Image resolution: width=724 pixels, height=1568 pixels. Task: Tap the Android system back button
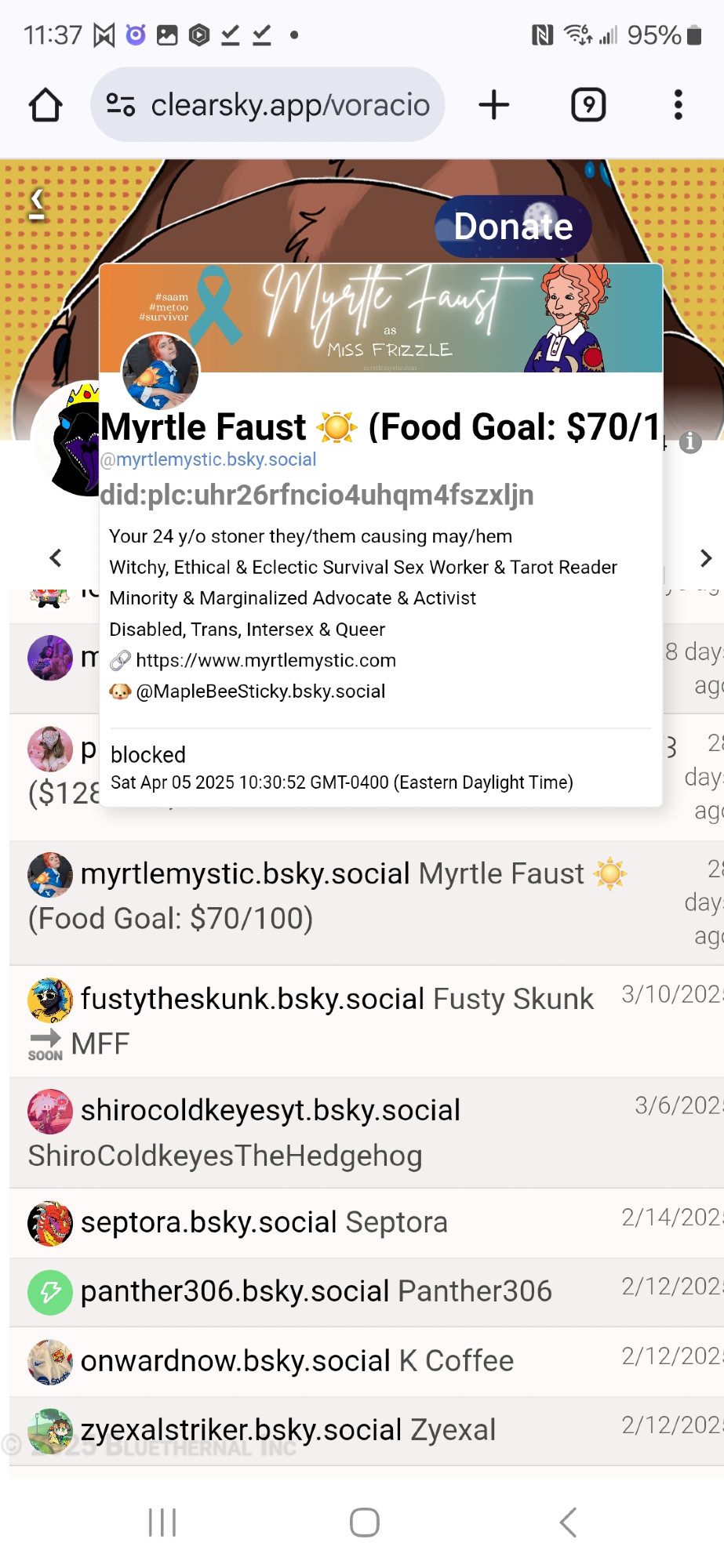[569, 1523]
